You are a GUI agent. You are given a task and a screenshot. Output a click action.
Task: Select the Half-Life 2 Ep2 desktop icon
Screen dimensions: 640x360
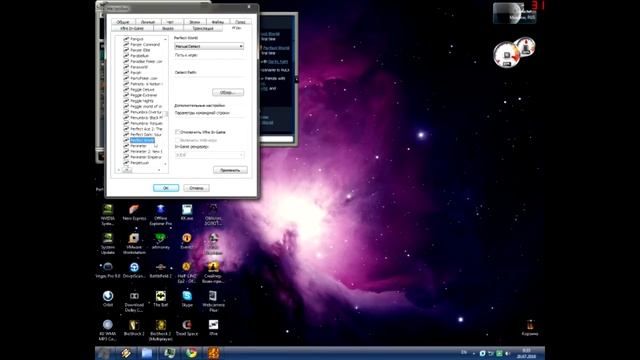pyautogui.click(x=187, y=272)
